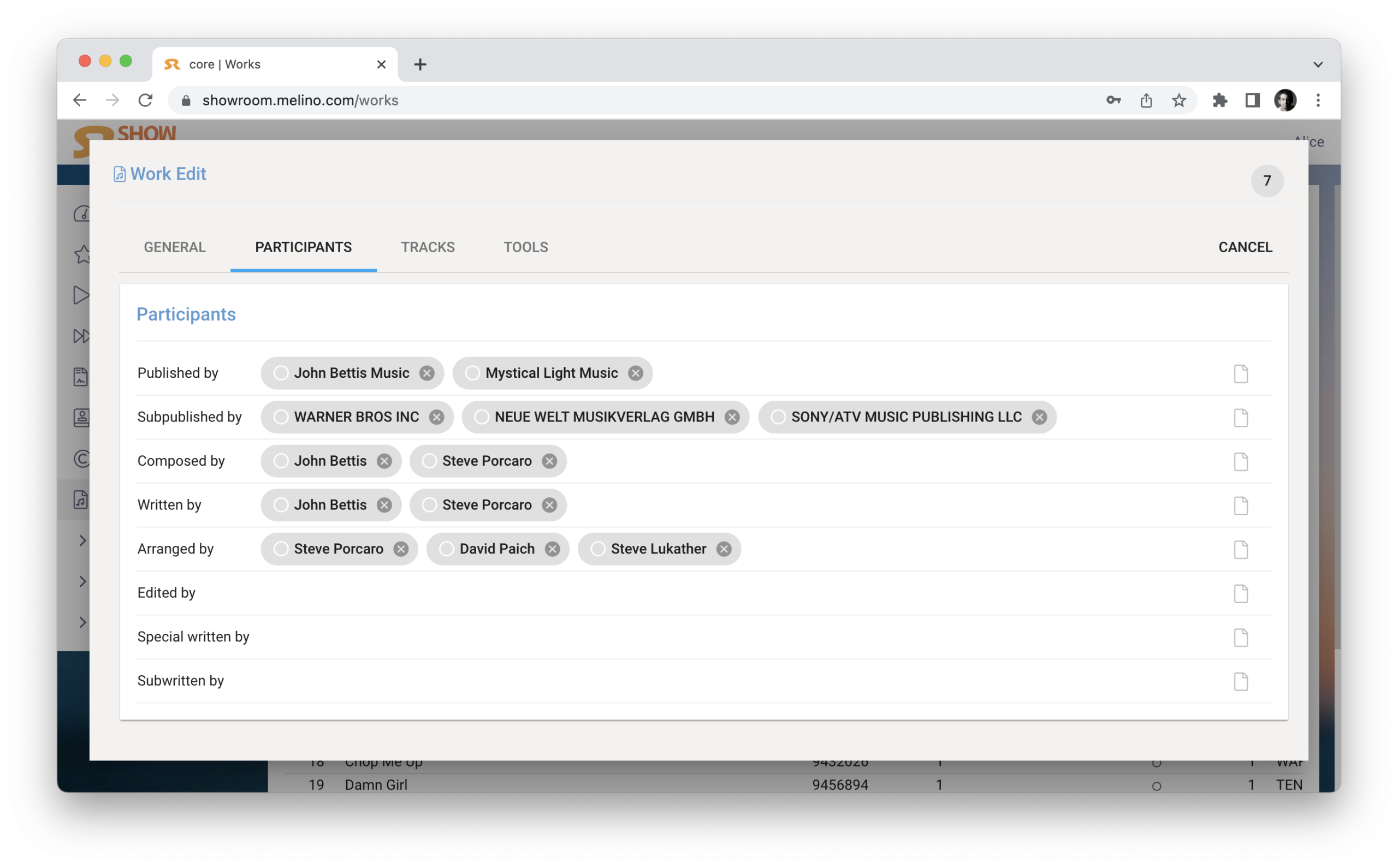The height and width of the screenshot is (868, 1398).
Task: Open Chrome three-dot menu
Action: [1318, 100]
